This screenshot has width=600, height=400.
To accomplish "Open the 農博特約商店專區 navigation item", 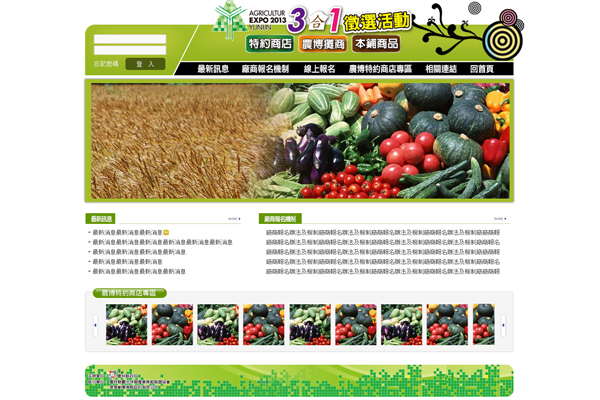I will pyautogui.click(x=380, y=69).
